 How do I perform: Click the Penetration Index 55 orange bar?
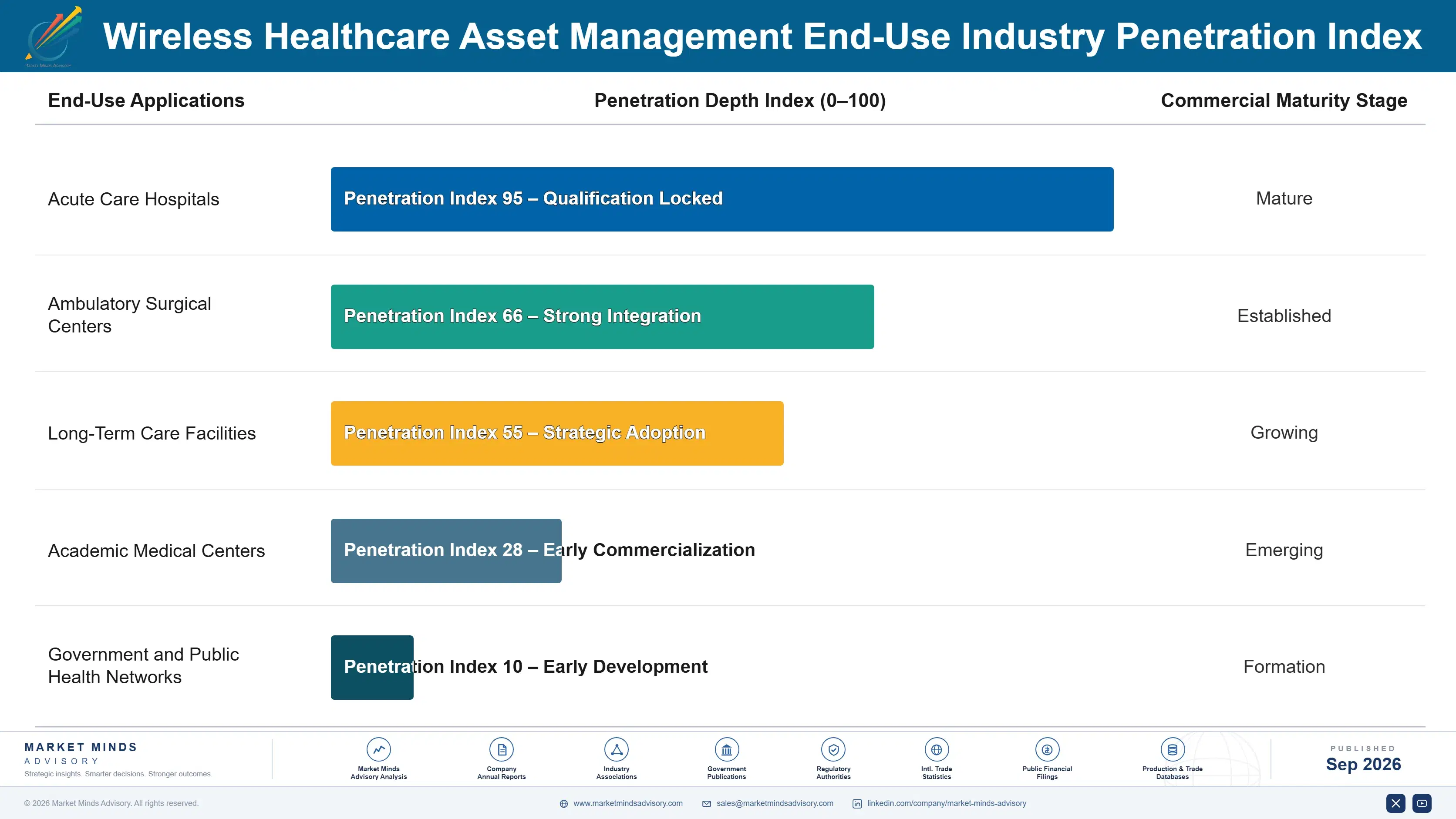[557, 433]
